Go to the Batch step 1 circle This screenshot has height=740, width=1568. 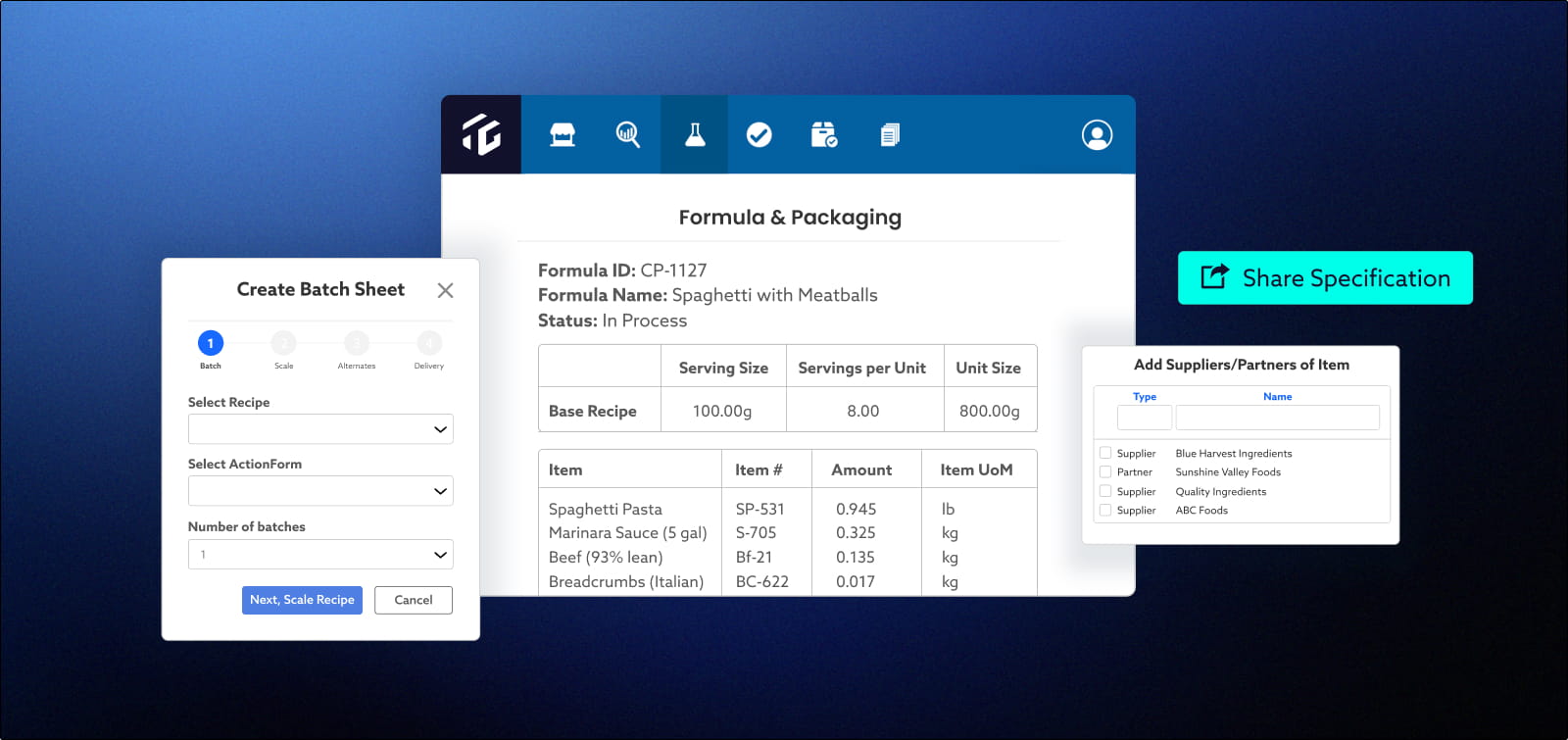point(211,343)
